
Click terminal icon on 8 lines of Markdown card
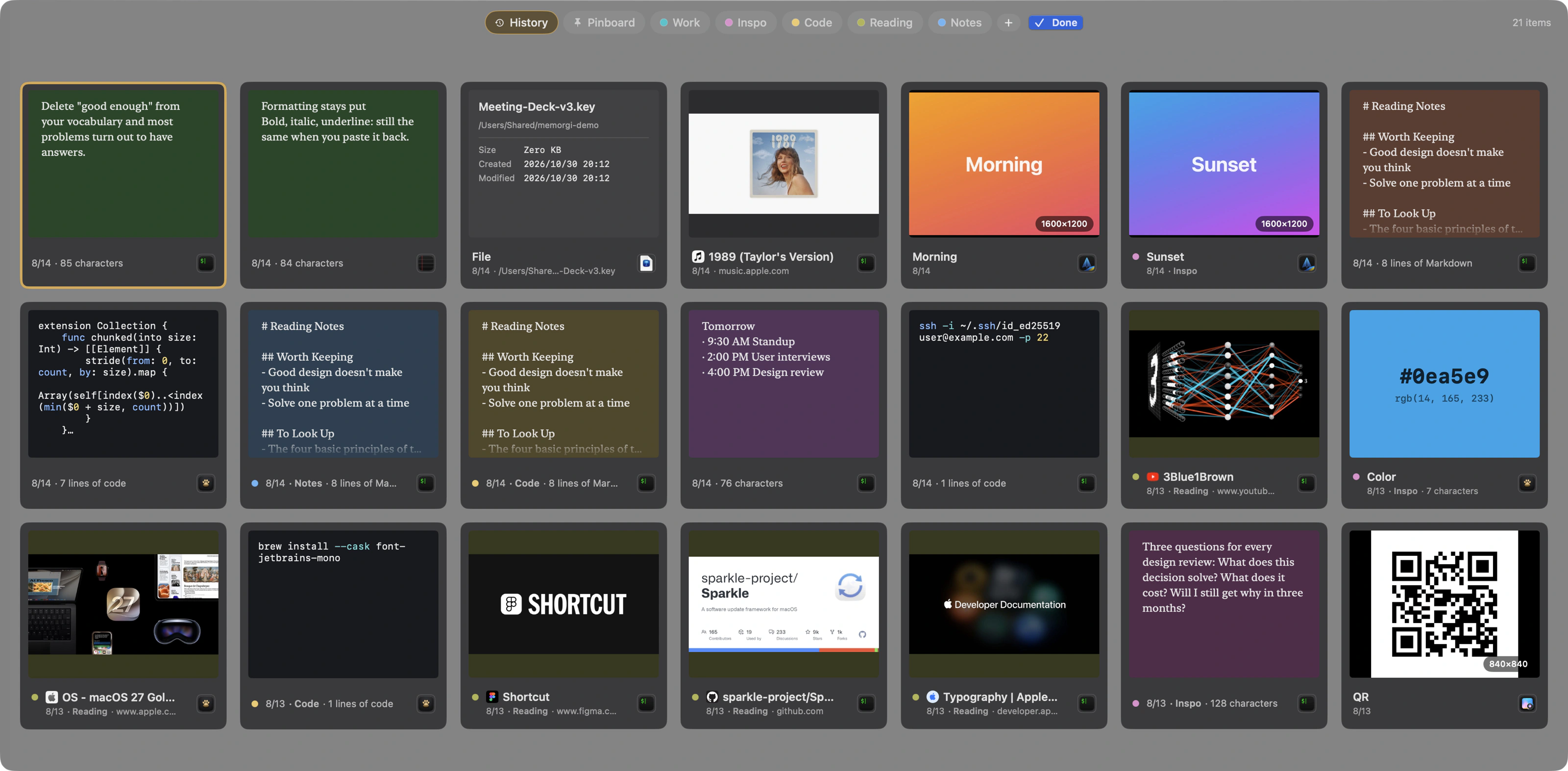point(1527,263)
